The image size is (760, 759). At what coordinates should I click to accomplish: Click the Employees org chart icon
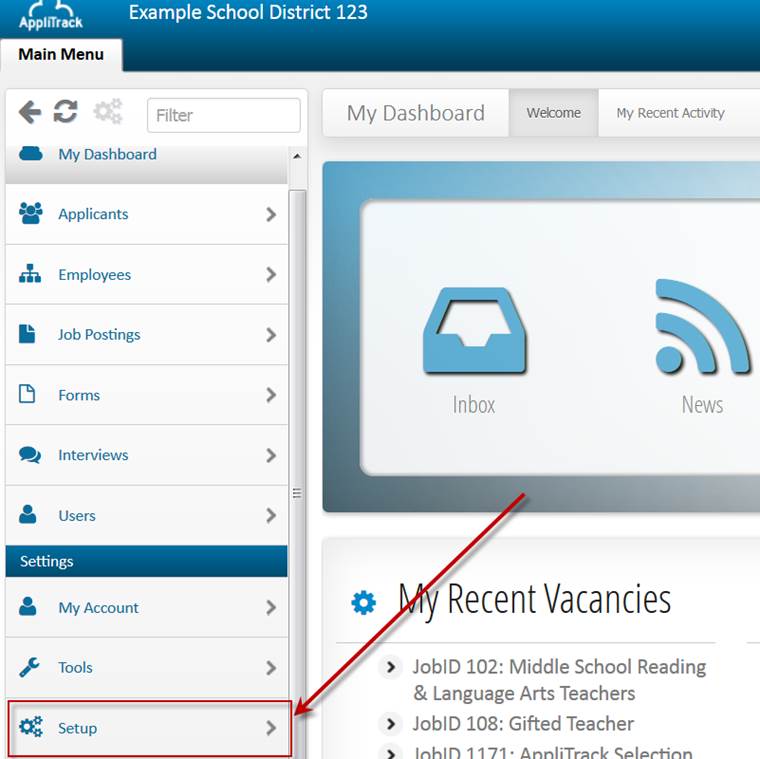pyautogui.click(x=30, y=273)
